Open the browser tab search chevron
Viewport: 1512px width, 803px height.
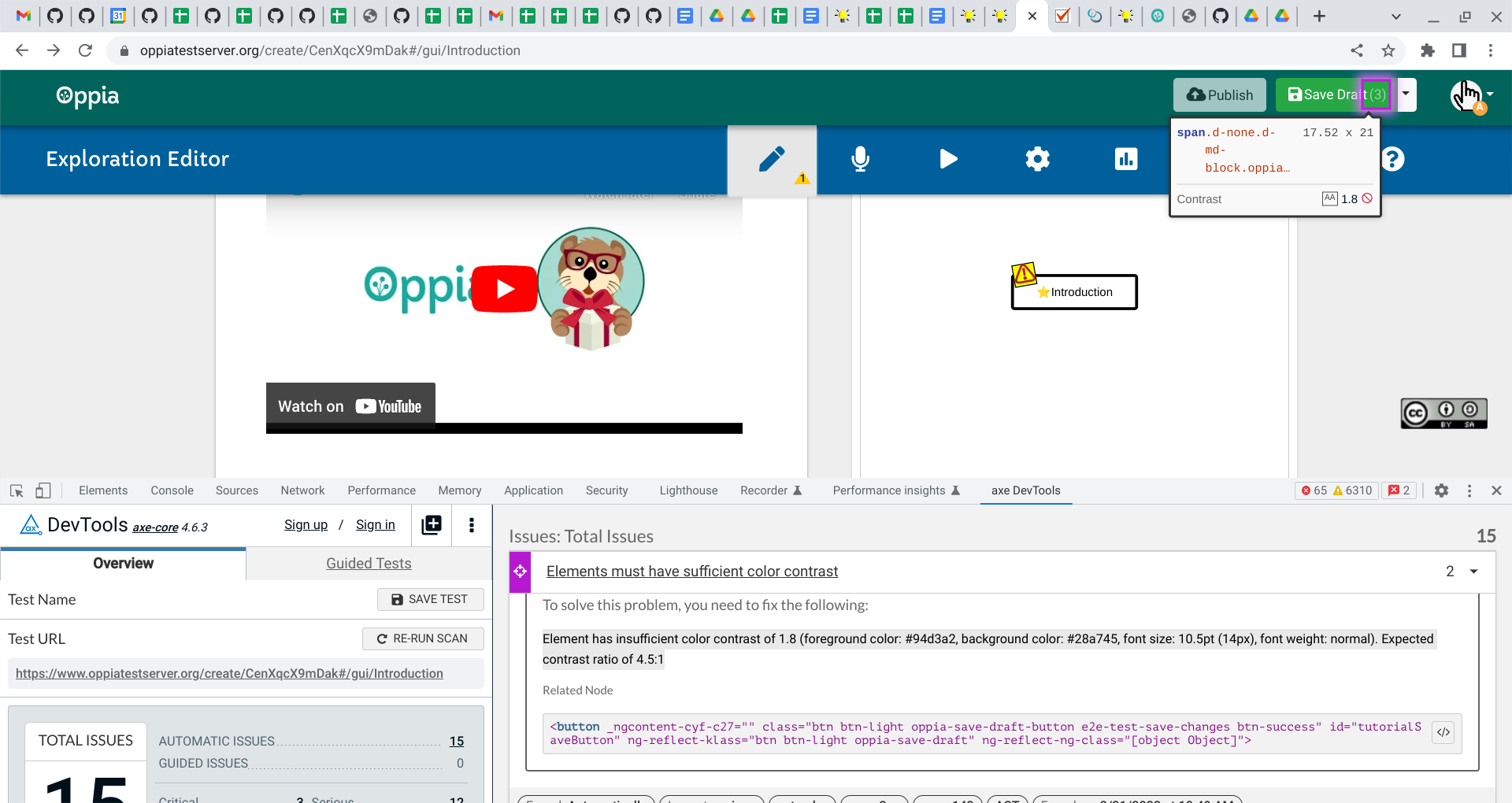point(1396,16)
